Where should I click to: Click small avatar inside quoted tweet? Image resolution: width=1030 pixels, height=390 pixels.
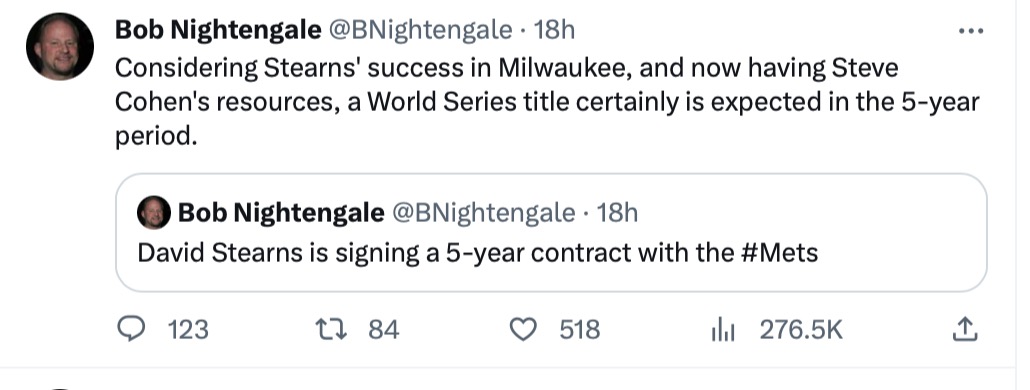154,213
